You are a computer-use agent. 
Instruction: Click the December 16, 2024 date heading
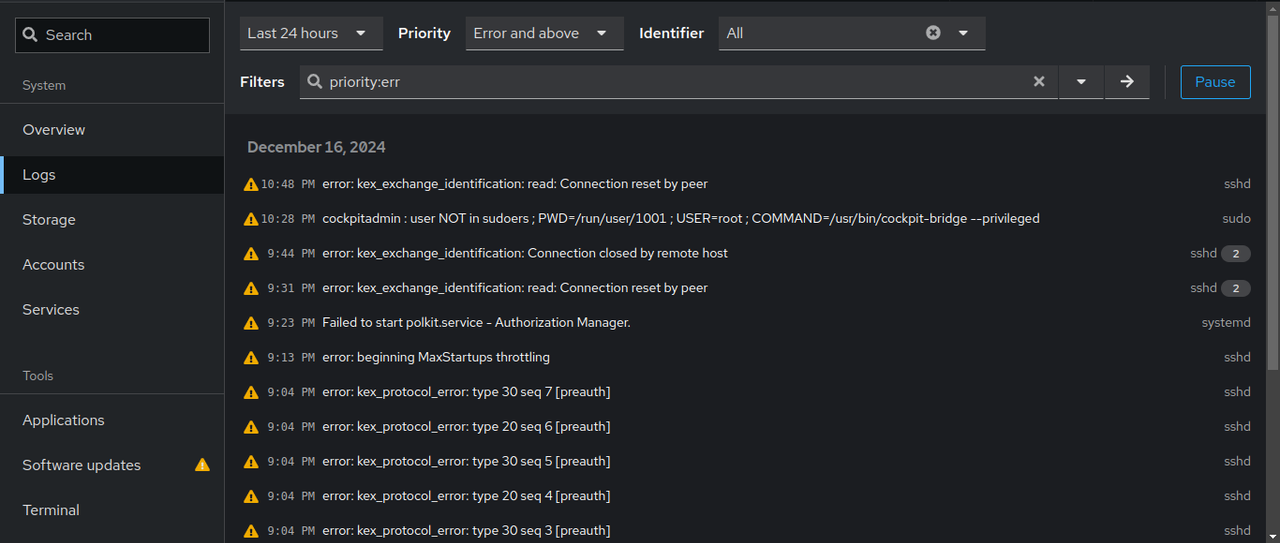pos(316,147)
